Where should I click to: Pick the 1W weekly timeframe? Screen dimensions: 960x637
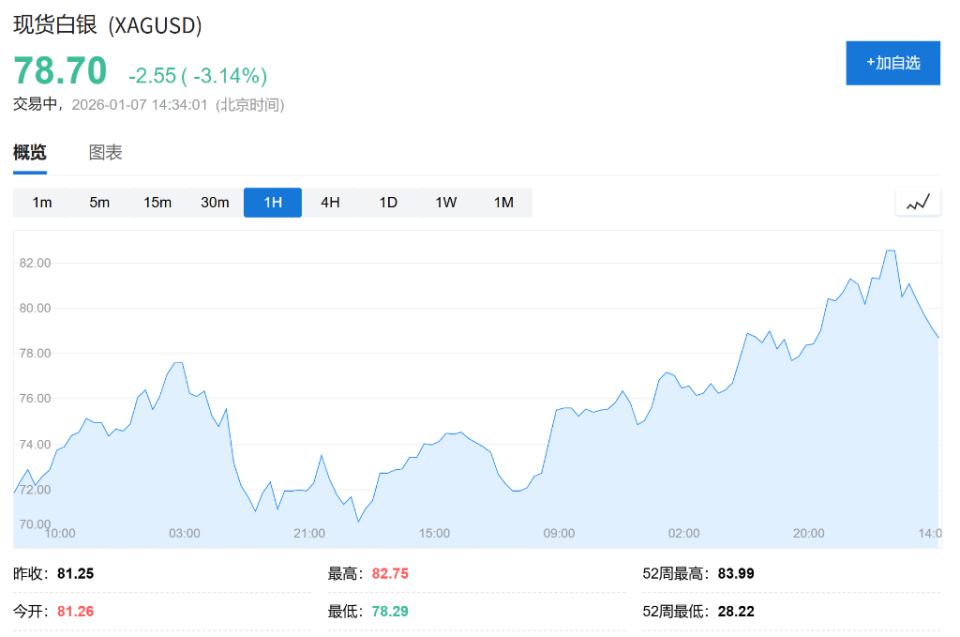[446, 202]
